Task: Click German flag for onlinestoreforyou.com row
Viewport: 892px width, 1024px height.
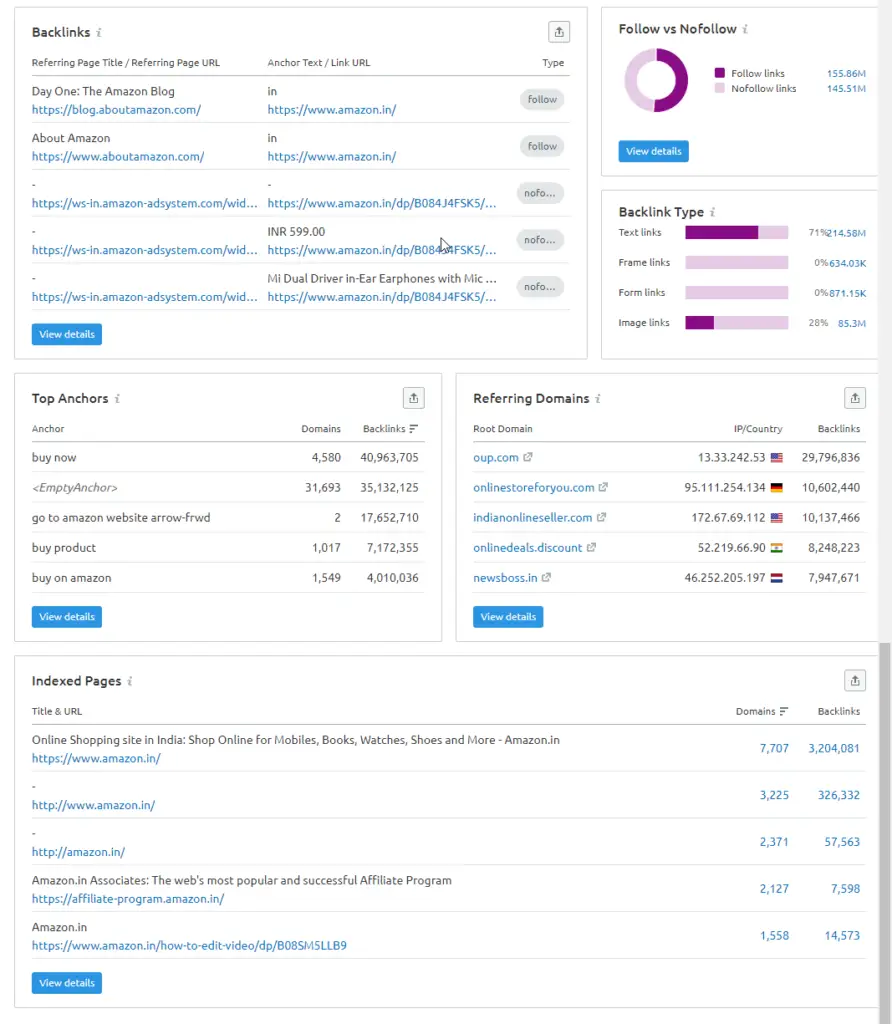Action: click(x=776, y=488)
